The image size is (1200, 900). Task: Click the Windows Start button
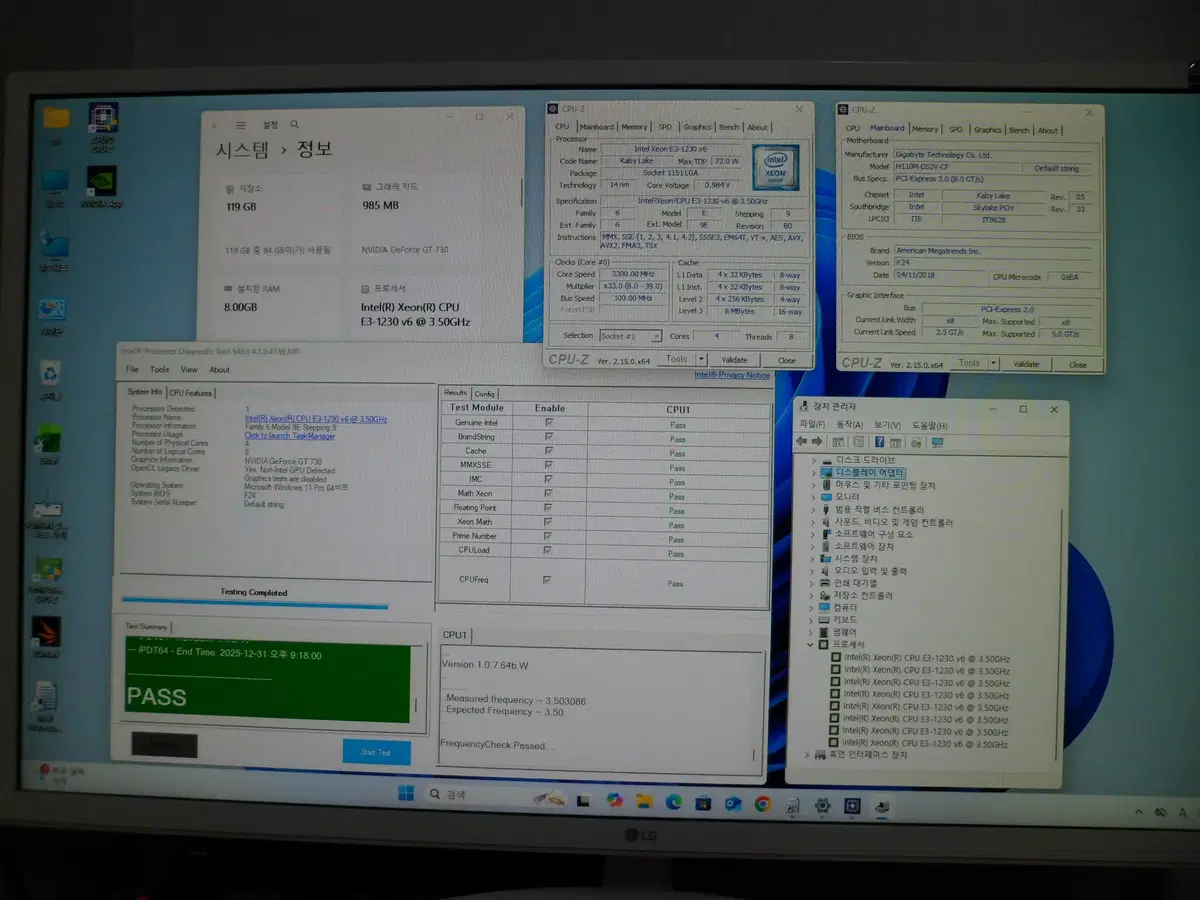tap(406, 795)
